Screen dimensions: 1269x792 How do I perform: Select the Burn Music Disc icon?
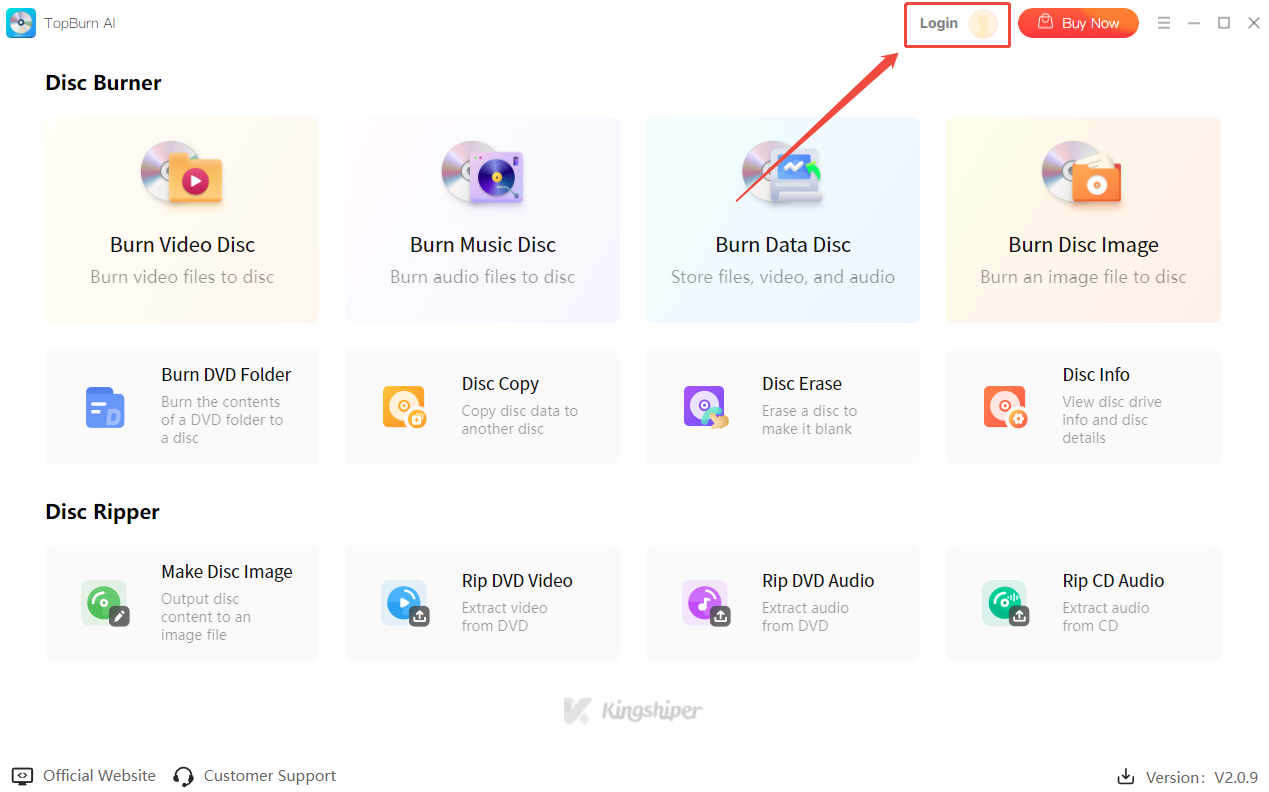point(483,173)
